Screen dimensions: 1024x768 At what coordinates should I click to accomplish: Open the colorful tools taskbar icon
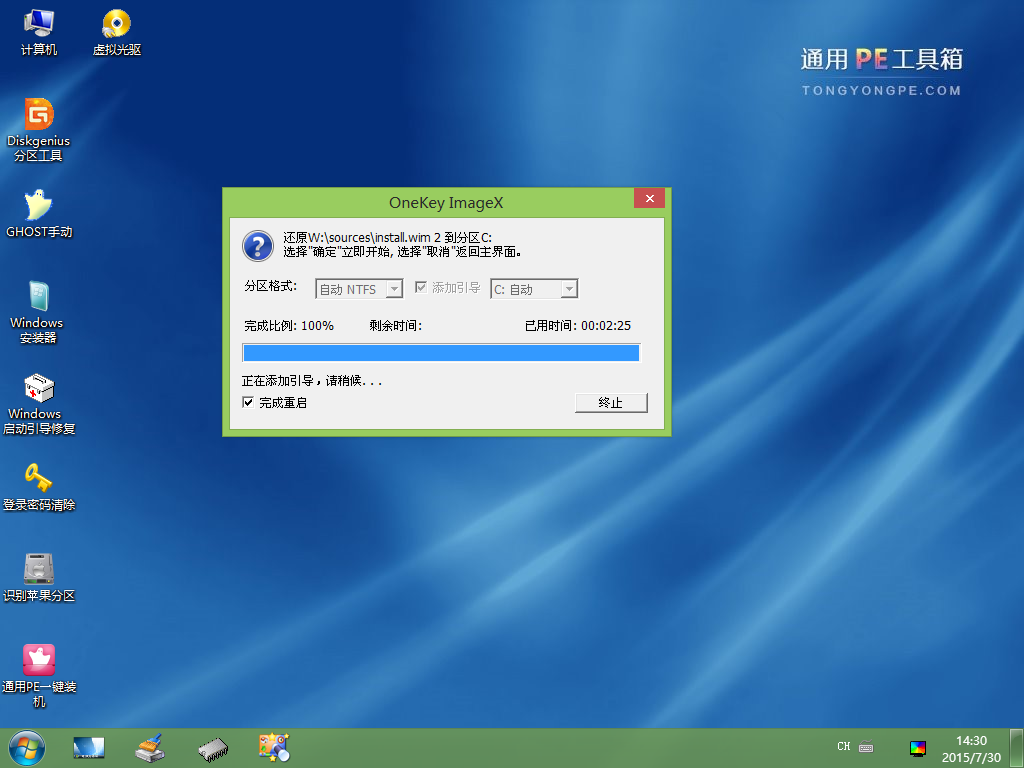coord(274,748)
